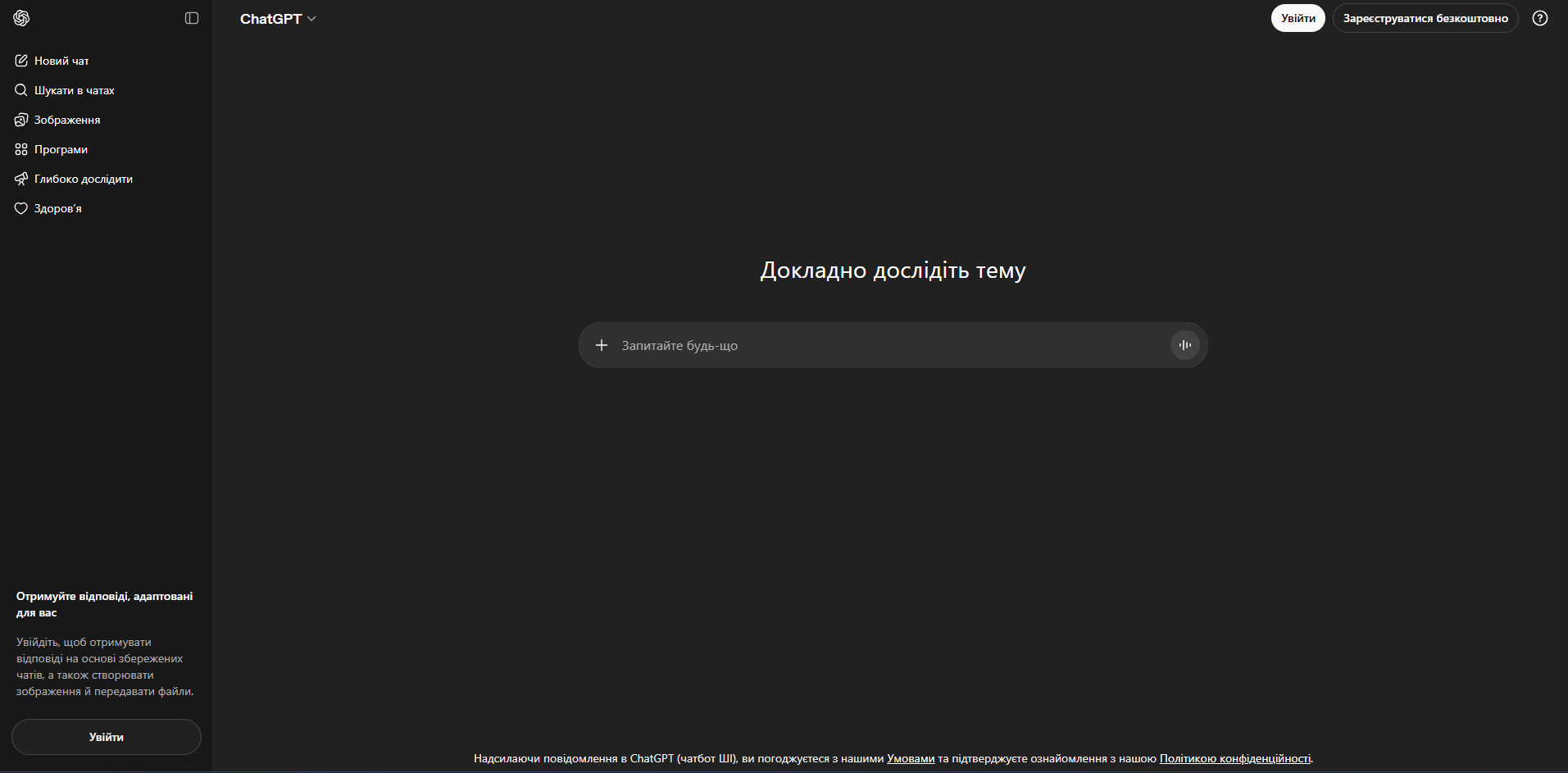Open the Умовами terms link

(910, 758)
